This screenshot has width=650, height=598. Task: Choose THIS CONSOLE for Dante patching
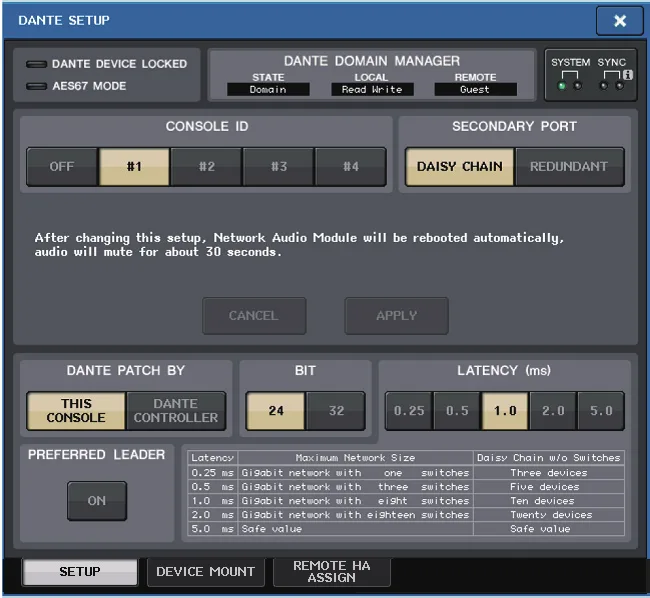(x=76, y=411)
